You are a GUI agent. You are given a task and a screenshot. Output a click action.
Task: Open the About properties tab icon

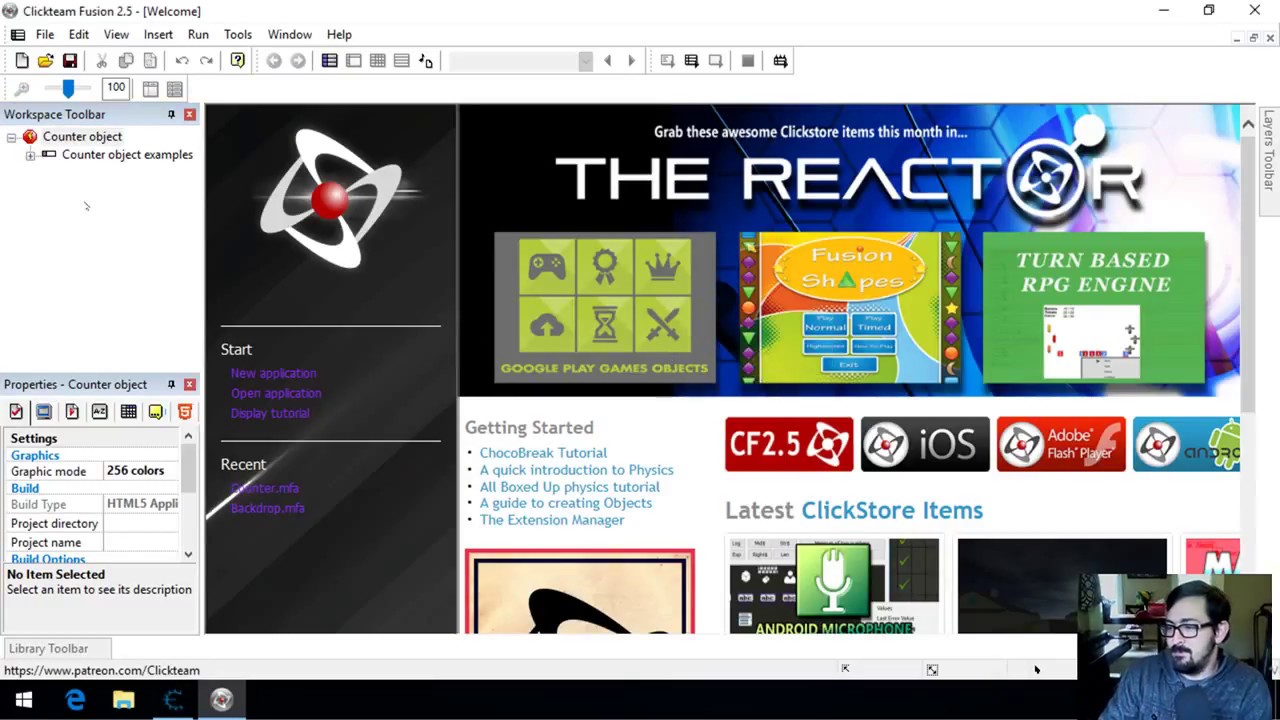point(156,412)
